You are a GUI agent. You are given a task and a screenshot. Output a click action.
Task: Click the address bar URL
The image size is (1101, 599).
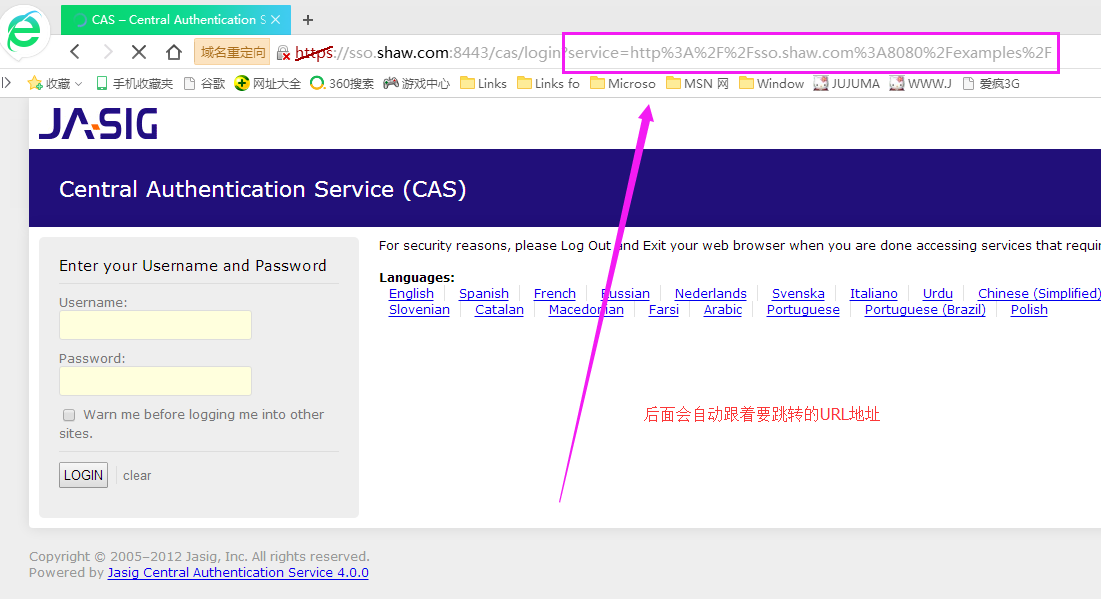[x=673, y=53]
